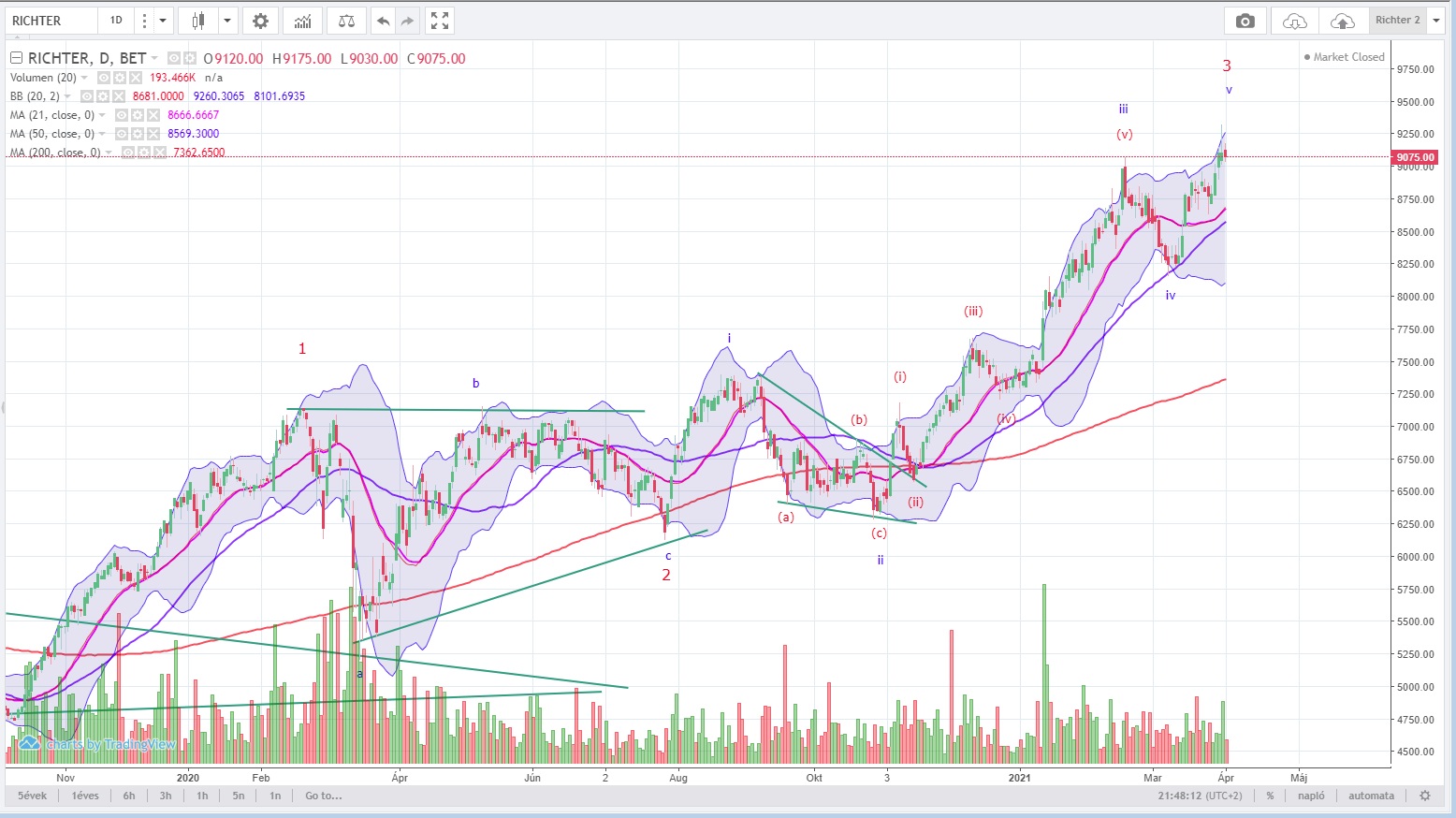Screen dimensions: 1456x818
Task: Open chart properties gear in top toolbar
Action: 261,21
